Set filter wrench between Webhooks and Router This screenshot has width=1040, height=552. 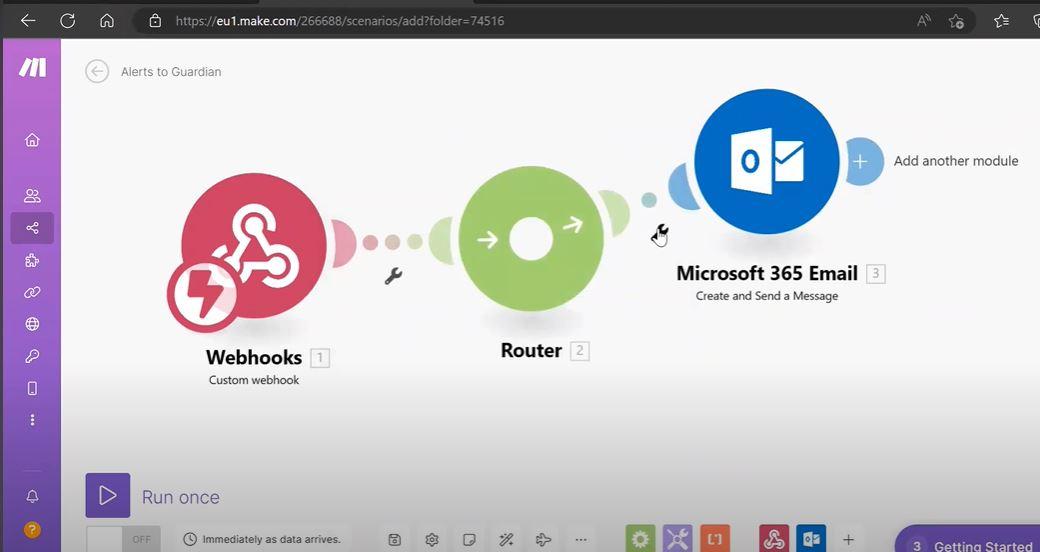393,275
